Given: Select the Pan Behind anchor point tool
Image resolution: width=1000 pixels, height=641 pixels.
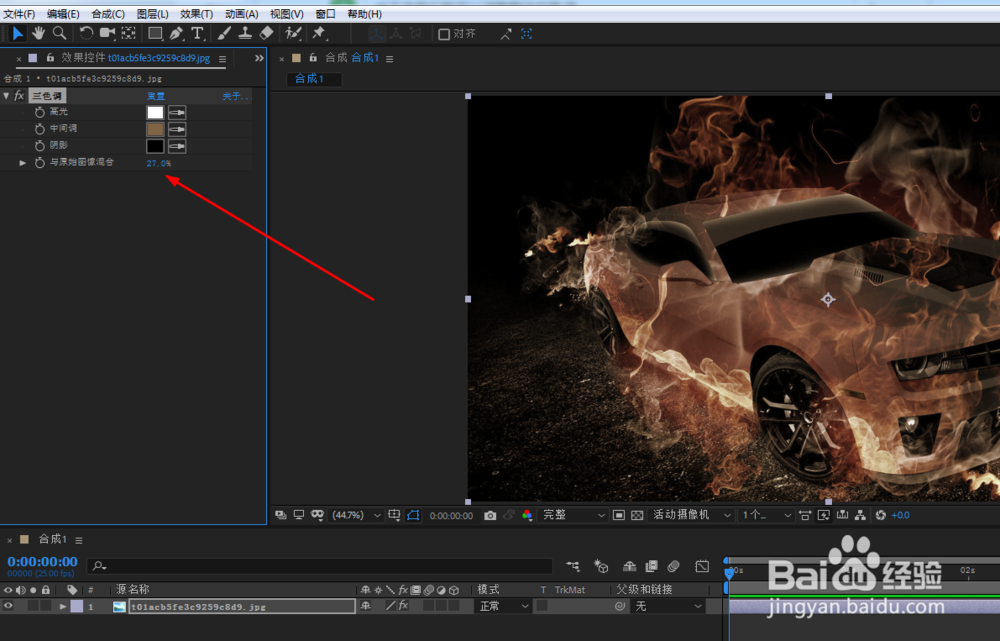Looking at the screenshot, I should click(x=129, y=33).
